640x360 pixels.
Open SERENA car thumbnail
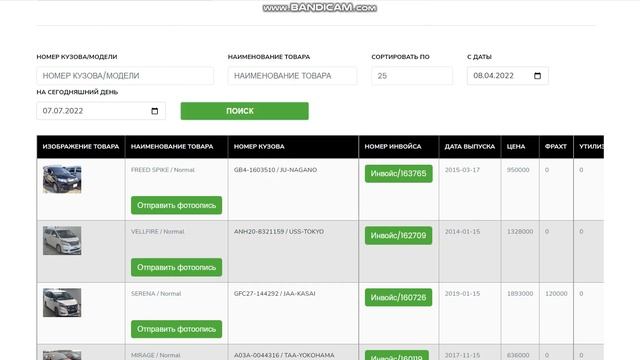coord(62,303)
